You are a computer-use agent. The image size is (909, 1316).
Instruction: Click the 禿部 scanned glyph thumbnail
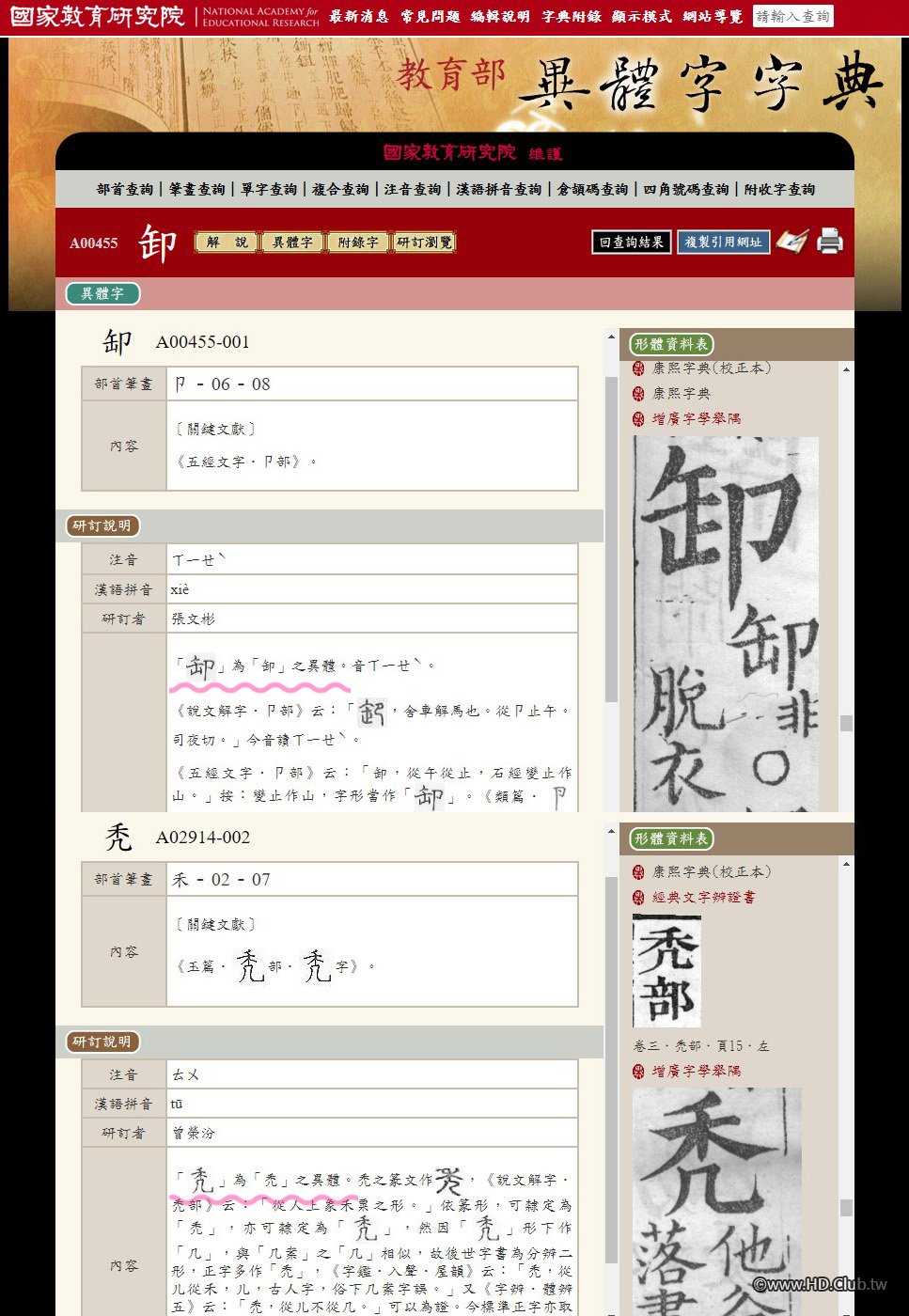click(666, 971)
